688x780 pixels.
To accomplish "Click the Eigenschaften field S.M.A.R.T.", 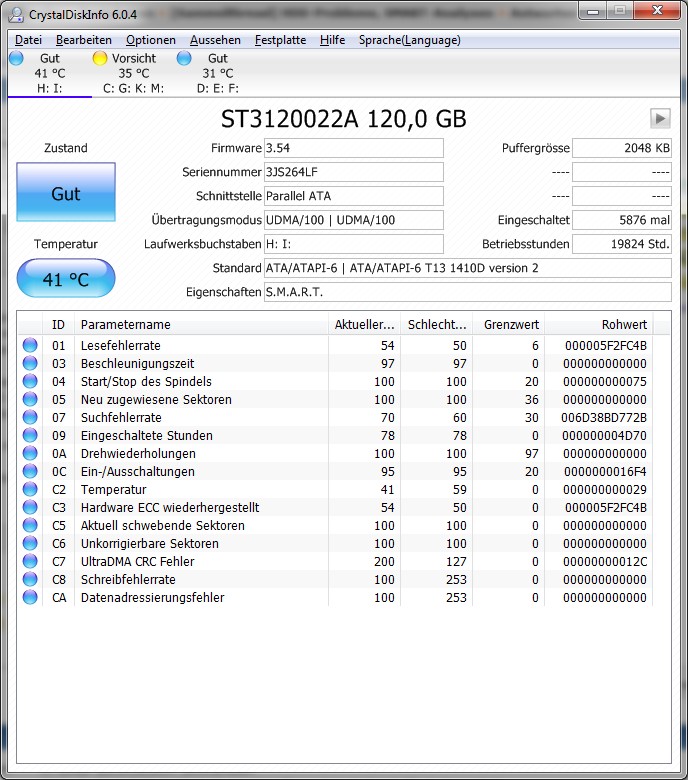I will (x=468, y=292).
